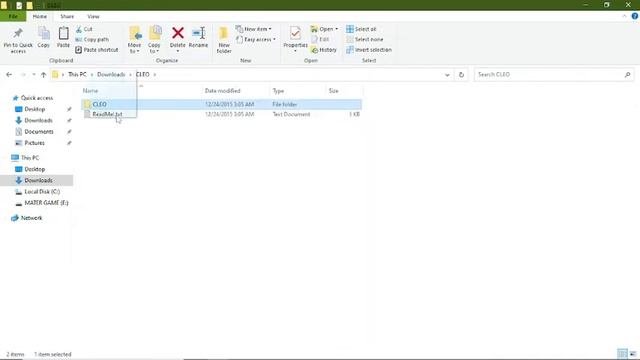Open the recent locations dropdown arrow
Screen dimensions: 640x360
(x=34, y=74)
